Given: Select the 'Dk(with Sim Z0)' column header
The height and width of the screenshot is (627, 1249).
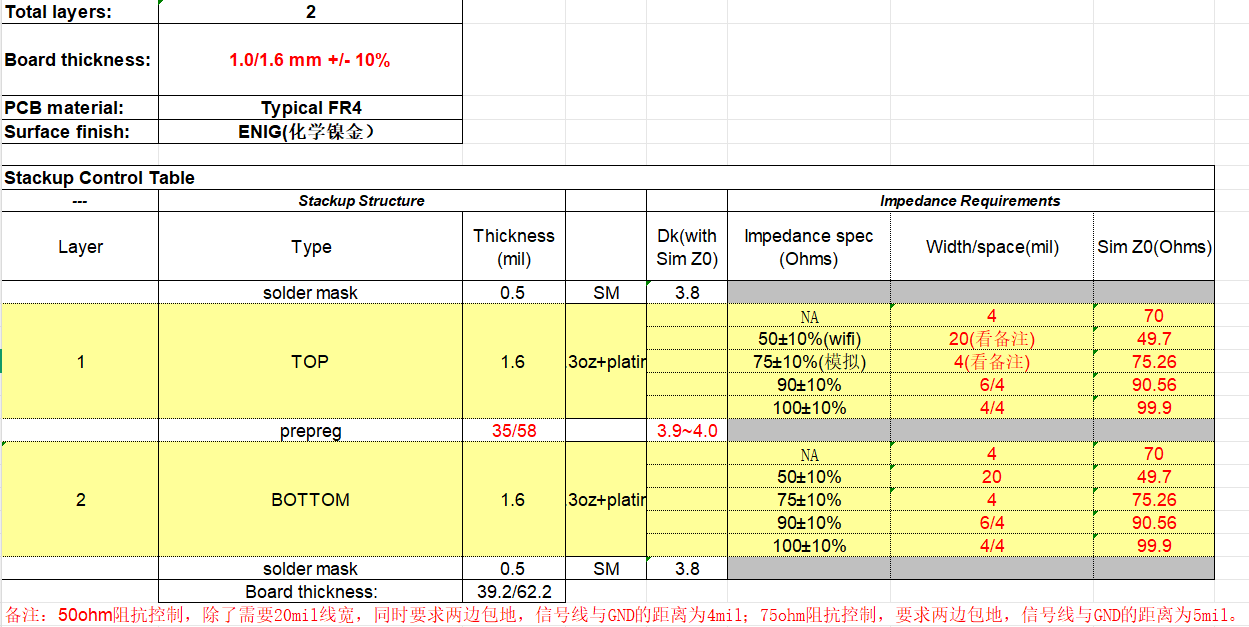Looking at the screenshot, I should [x=686, y=247].
